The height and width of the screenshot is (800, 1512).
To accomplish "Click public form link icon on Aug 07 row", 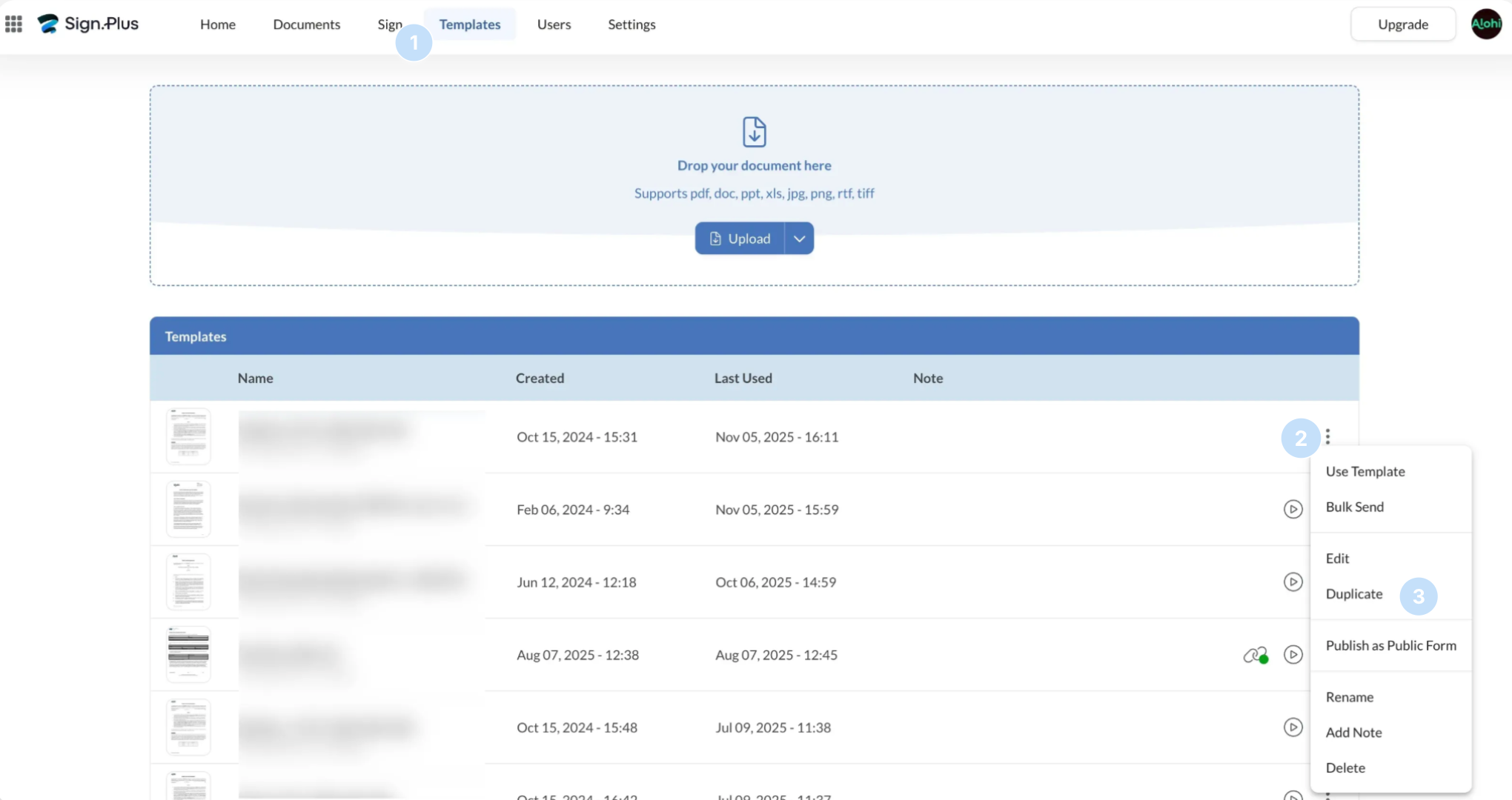I will (1255, 656).
